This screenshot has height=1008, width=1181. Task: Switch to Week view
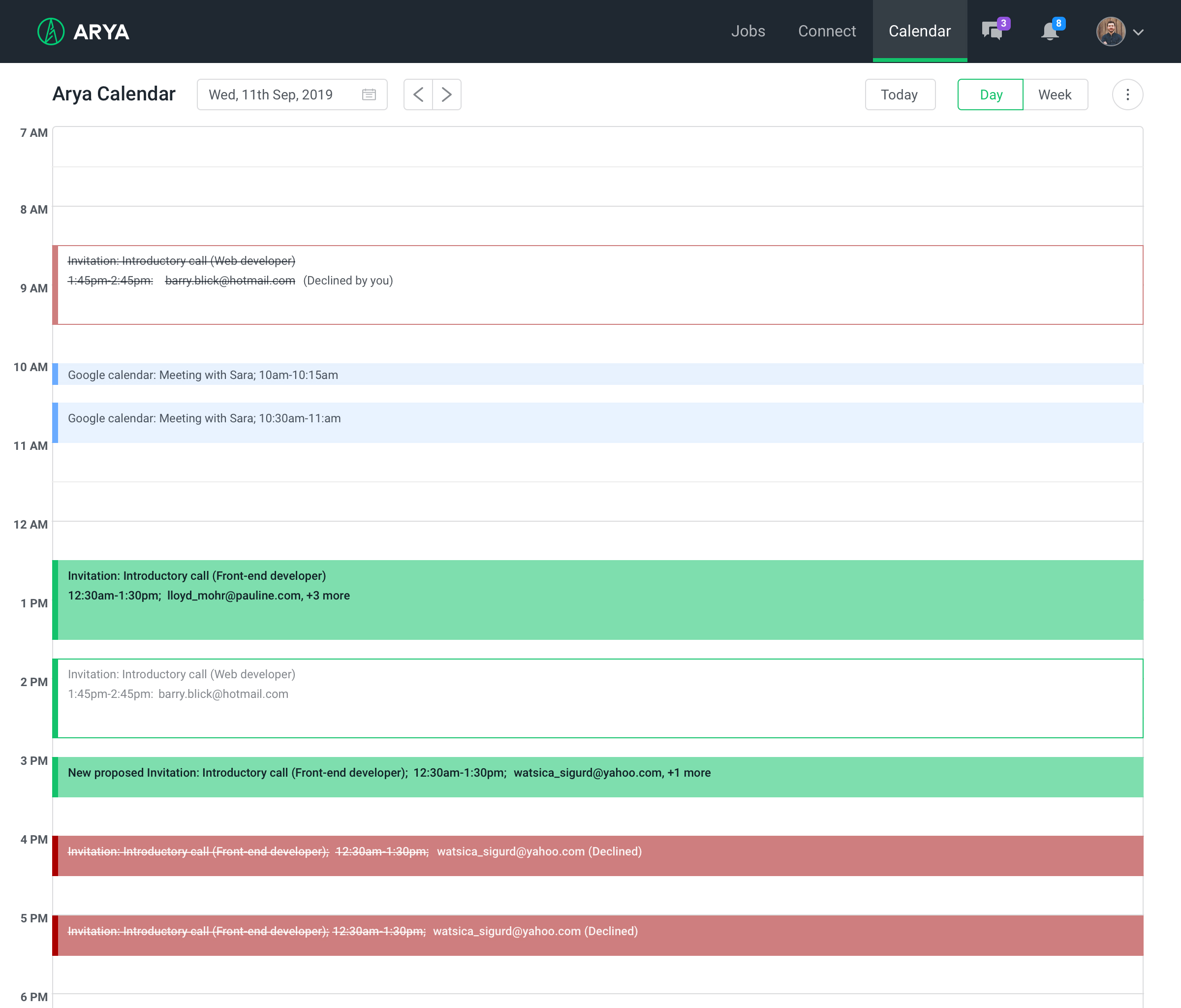pos(1055,94)
